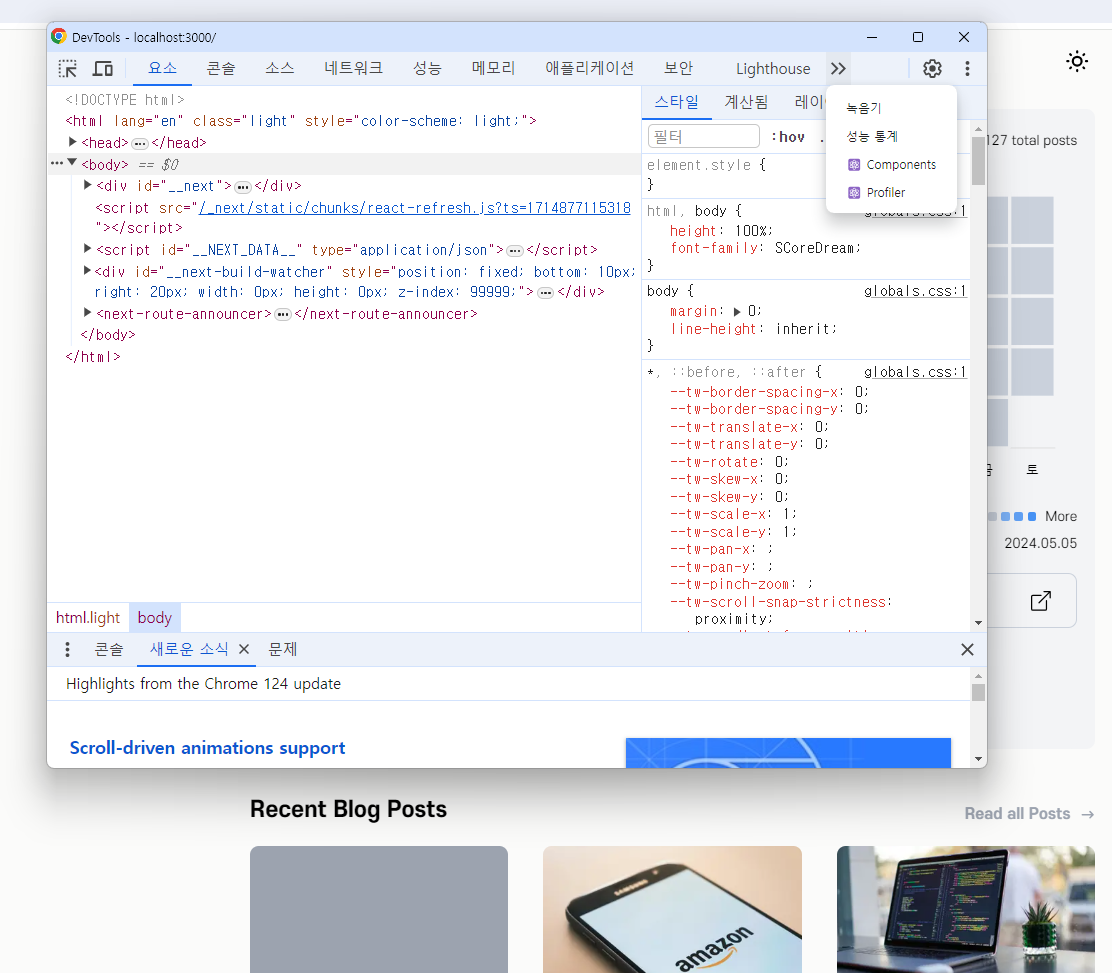The width and height of the screenshot is (1112, 973).
Task: Open Scroll-driven animations support link
Action: click(x=207, y=748)
